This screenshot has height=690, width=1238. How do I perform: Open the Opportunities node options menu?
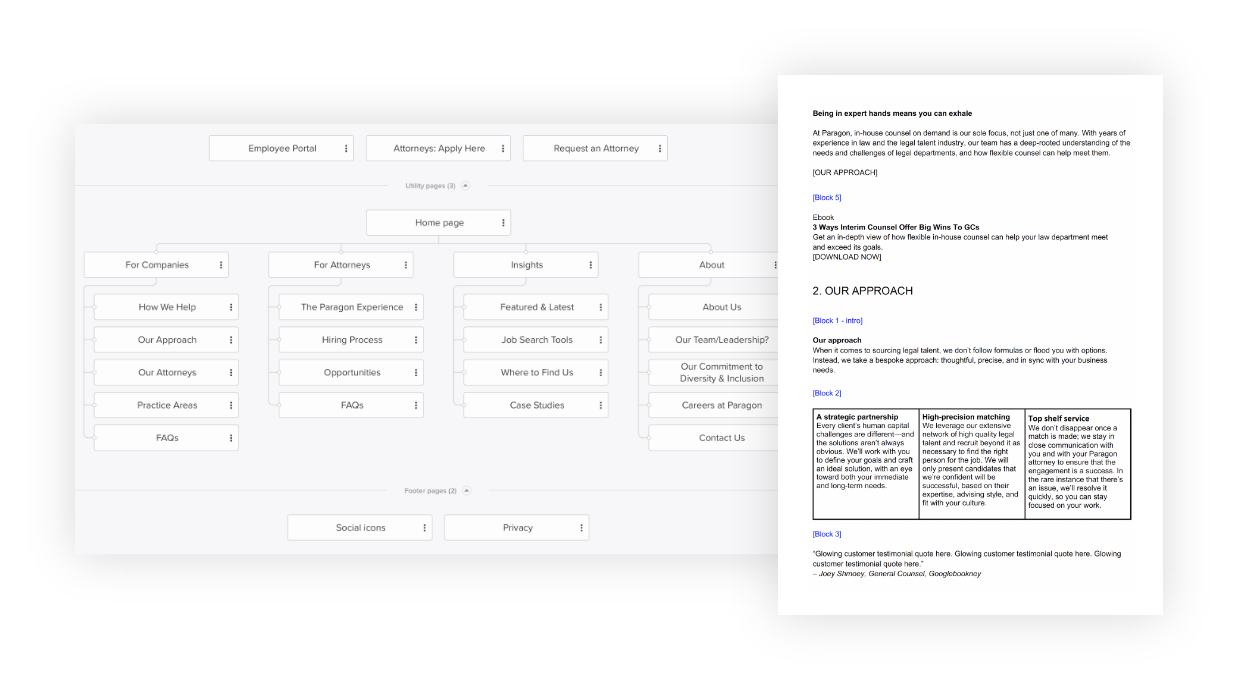click(416, 373)
